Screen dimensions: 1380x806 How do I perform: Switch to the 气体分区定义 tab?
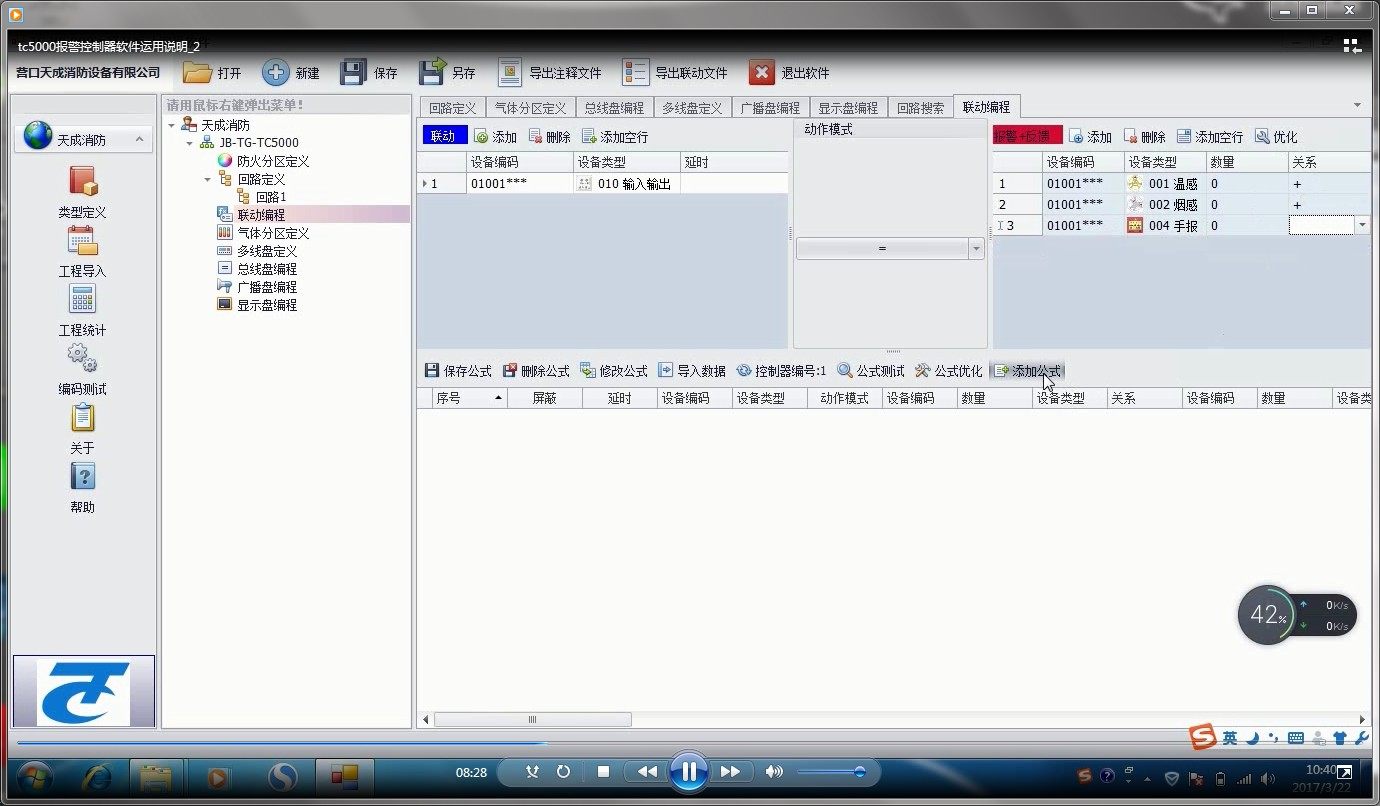(530, 108)
